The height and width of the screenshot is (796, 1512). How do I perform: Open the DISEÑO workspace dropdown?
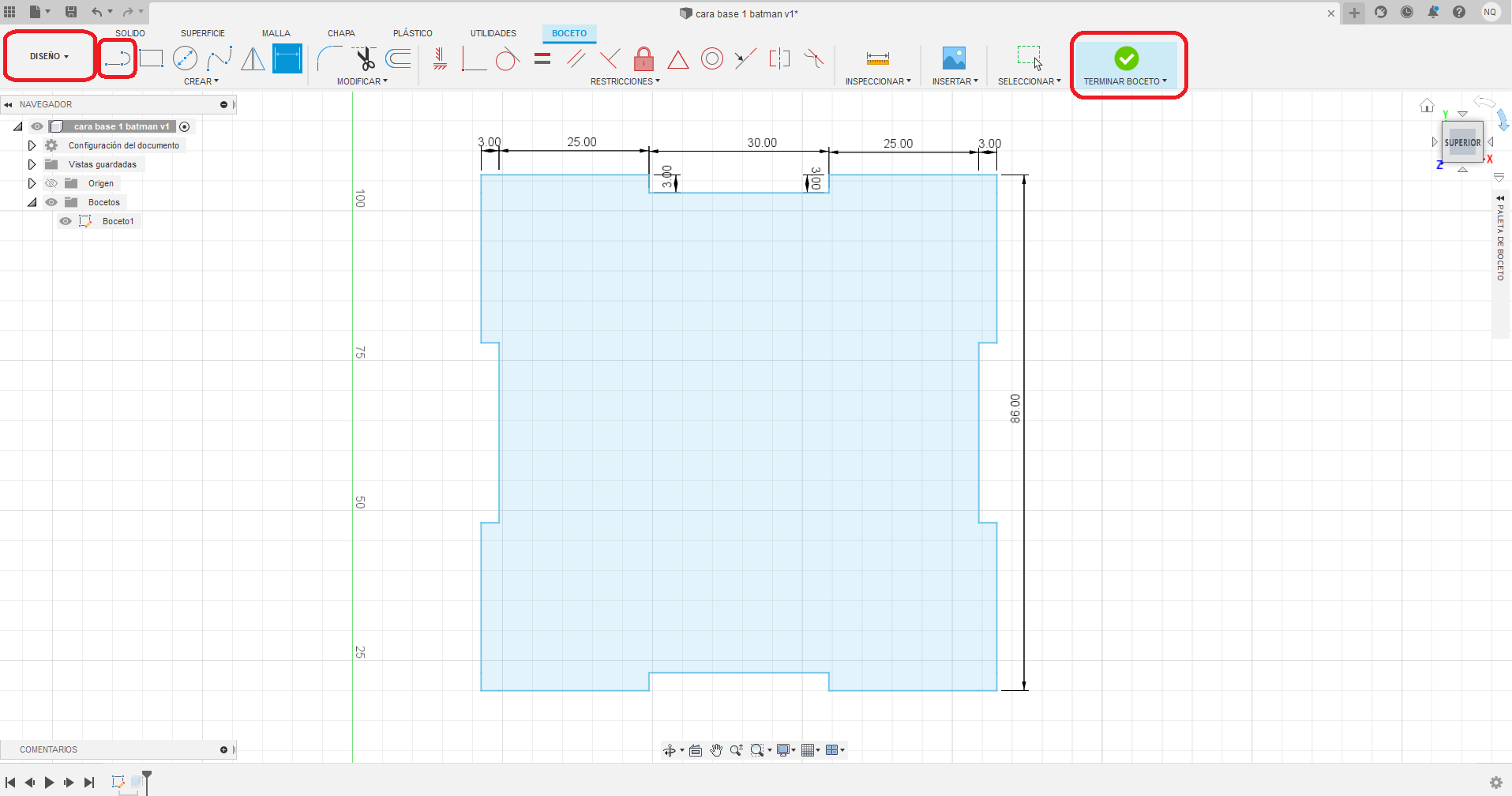[49, 56]
